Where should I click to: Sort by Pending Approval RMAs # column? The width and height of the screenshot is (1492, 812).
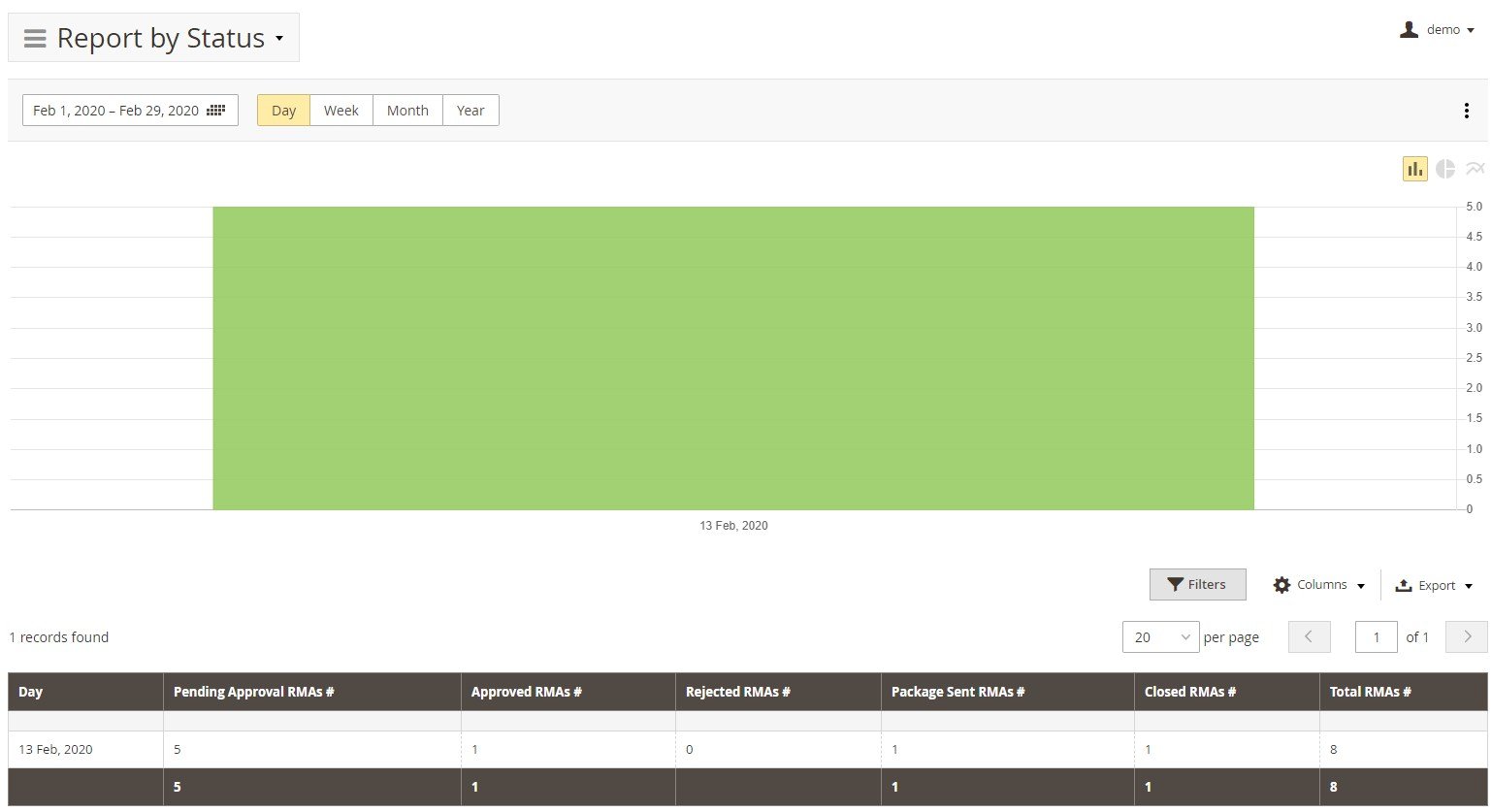(x=312, y=692)
